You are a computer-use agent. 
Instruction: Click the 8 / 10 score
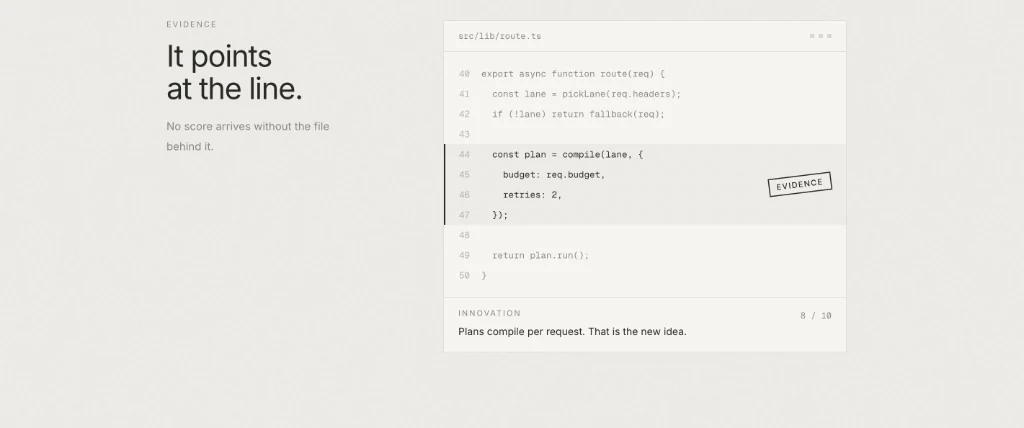tap(816, 316)
